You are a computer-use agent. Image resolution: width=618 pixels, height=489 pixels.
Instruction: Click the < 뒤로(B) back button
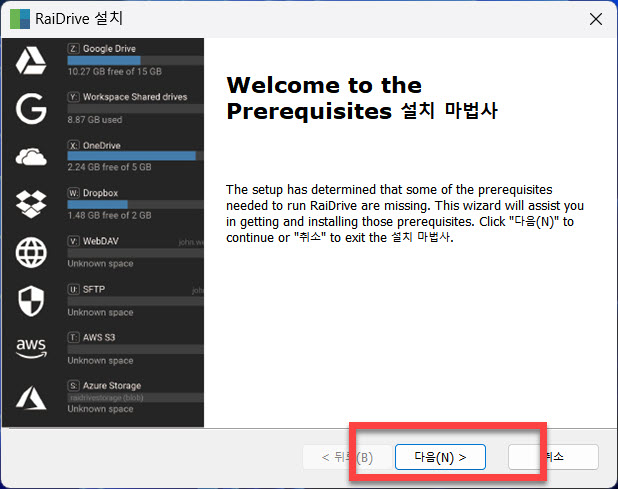point(347,457)
